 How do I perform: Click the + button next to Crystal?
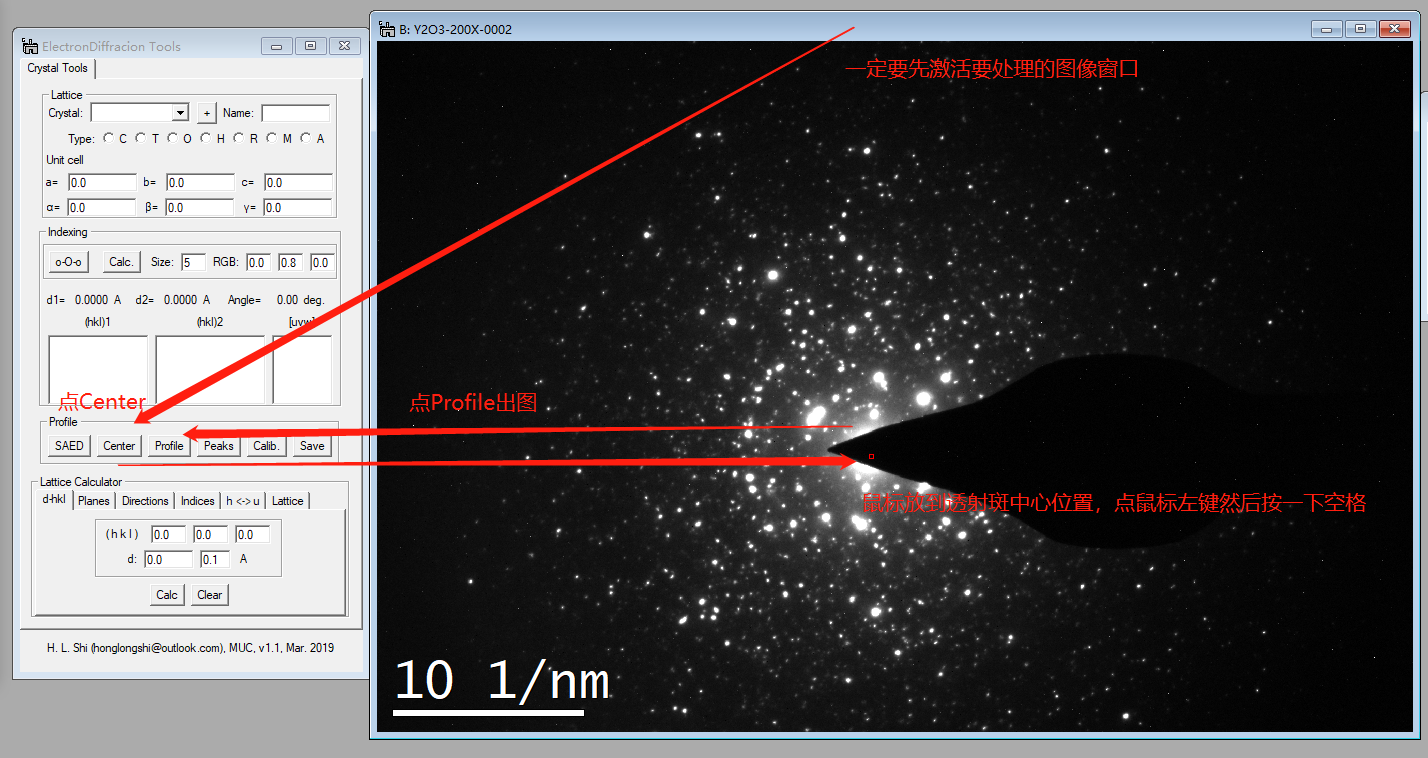click(x=207, y=113)
